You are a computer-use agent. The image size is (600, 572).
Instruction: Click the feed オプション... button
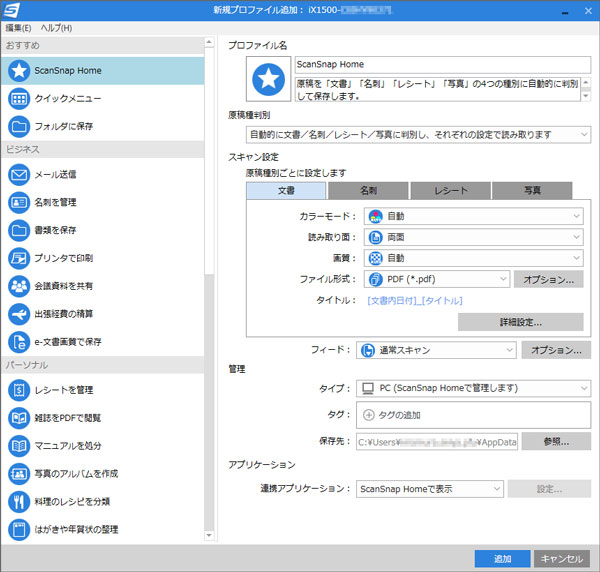click(x=556, y=350)
